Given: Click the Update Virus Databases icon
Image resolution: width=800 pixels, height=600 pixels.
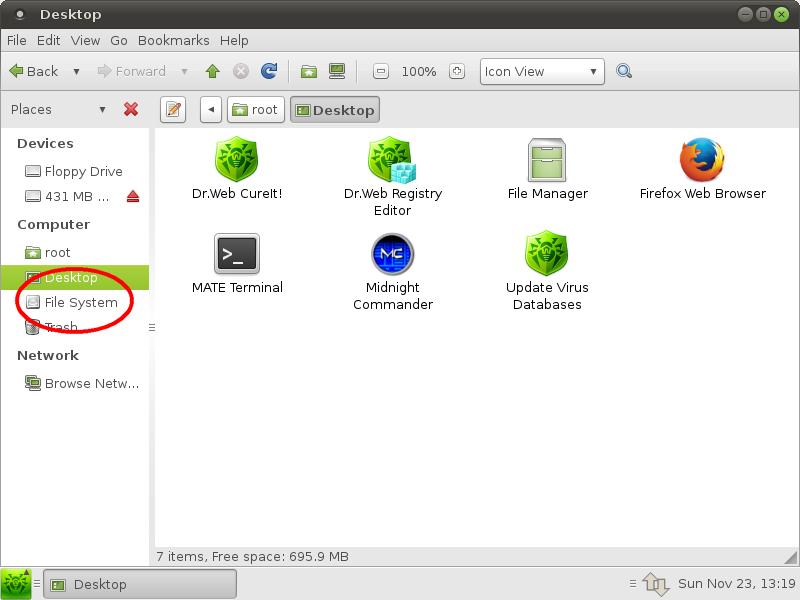Looking at the screenshot, I should pyautogui.click(x=547, y=270).
